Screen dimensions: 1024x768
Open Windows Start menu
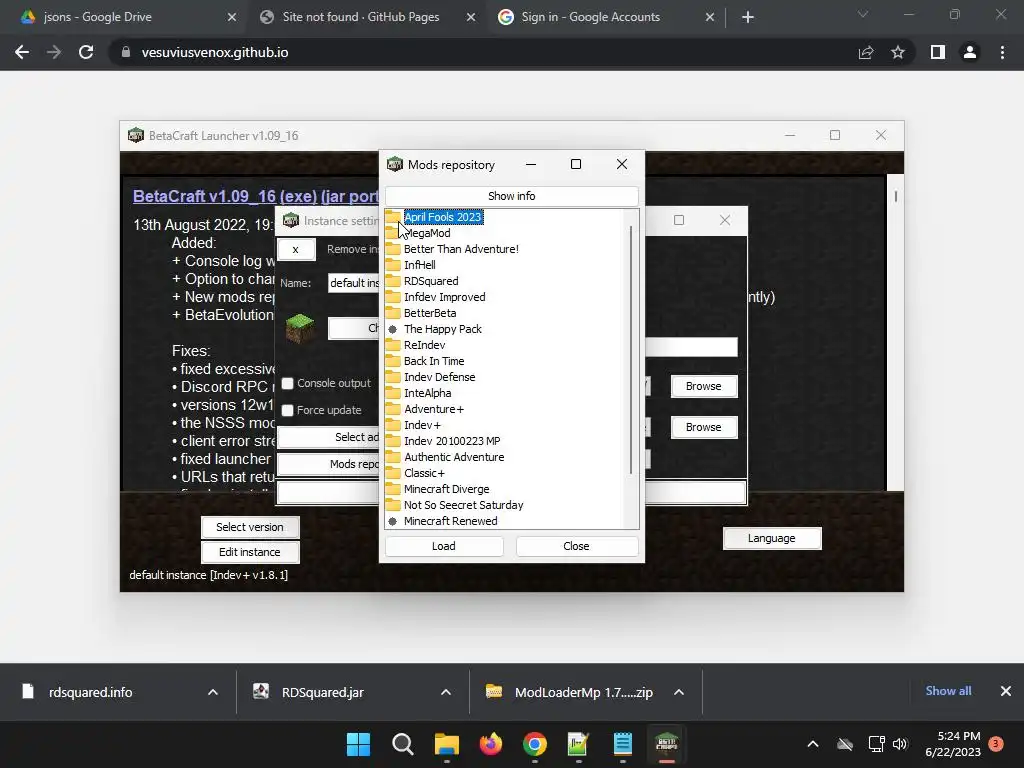pos(358,744)
